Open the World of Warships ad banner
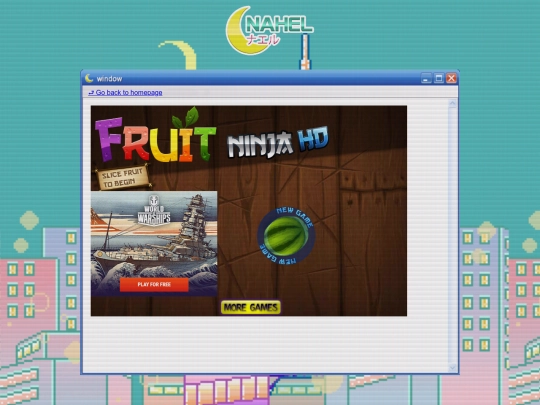The height and width of the screenshot is (405, 540). tap(154, 244)
